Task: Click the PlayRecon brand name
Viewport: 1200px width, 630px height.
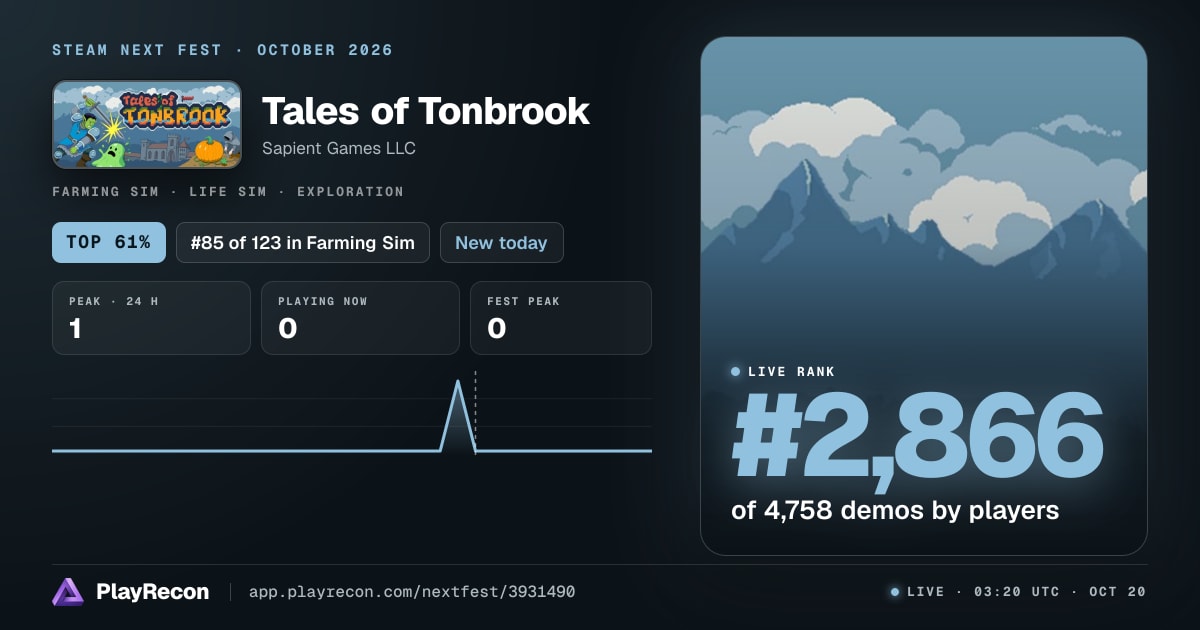Action: tap(152, 592)
